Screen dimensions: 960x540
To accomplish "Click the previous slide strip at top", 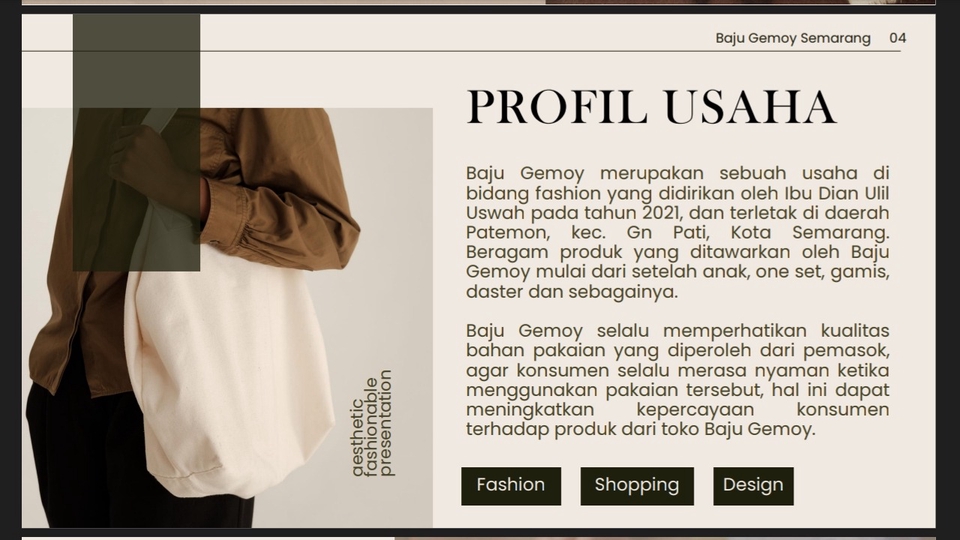I will pos(479,2).
